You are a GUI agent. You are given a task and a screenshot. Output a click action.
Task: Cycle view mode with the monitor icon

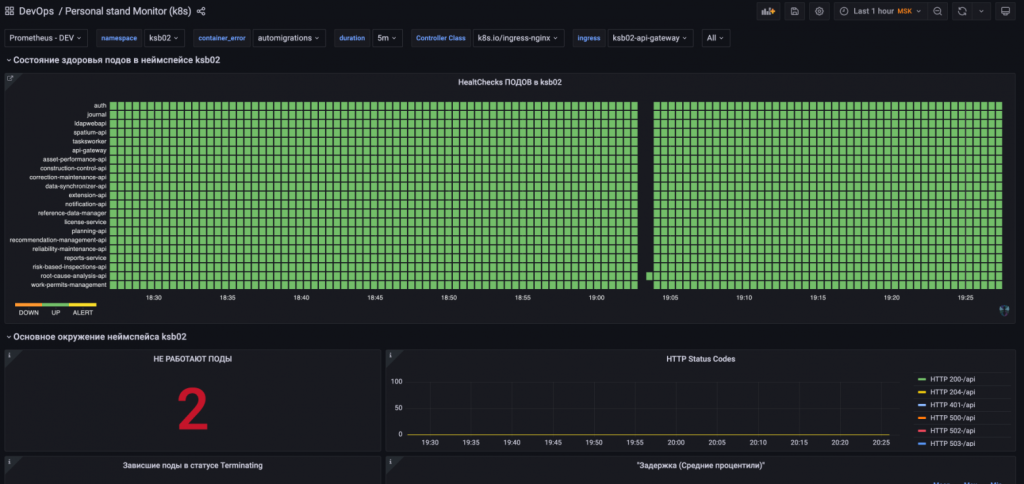point(1005,11)
